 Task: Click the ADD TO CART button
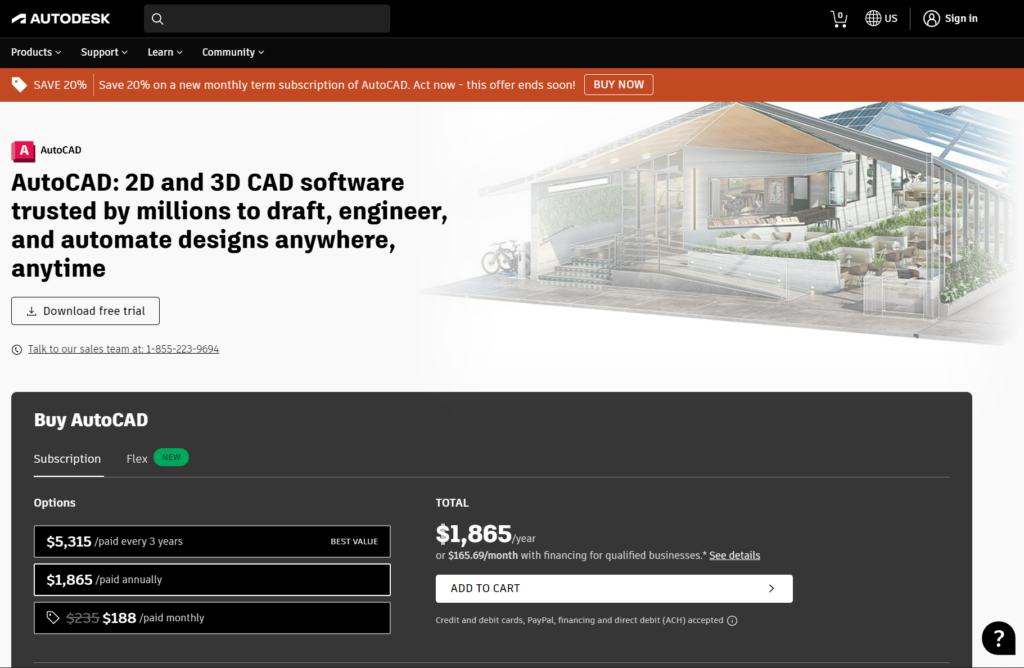coord(614,588)
